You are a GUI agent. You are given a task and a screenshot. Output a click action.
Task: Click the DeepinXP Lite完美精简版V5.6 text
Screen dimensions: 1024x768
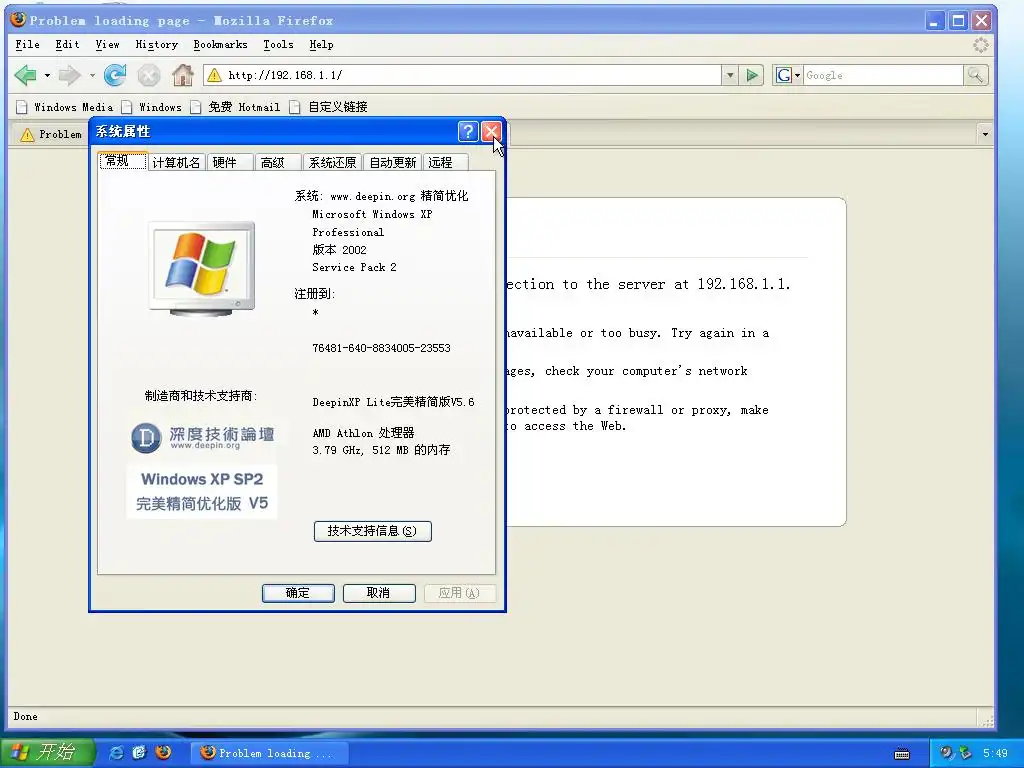click(x=393, y=402)
